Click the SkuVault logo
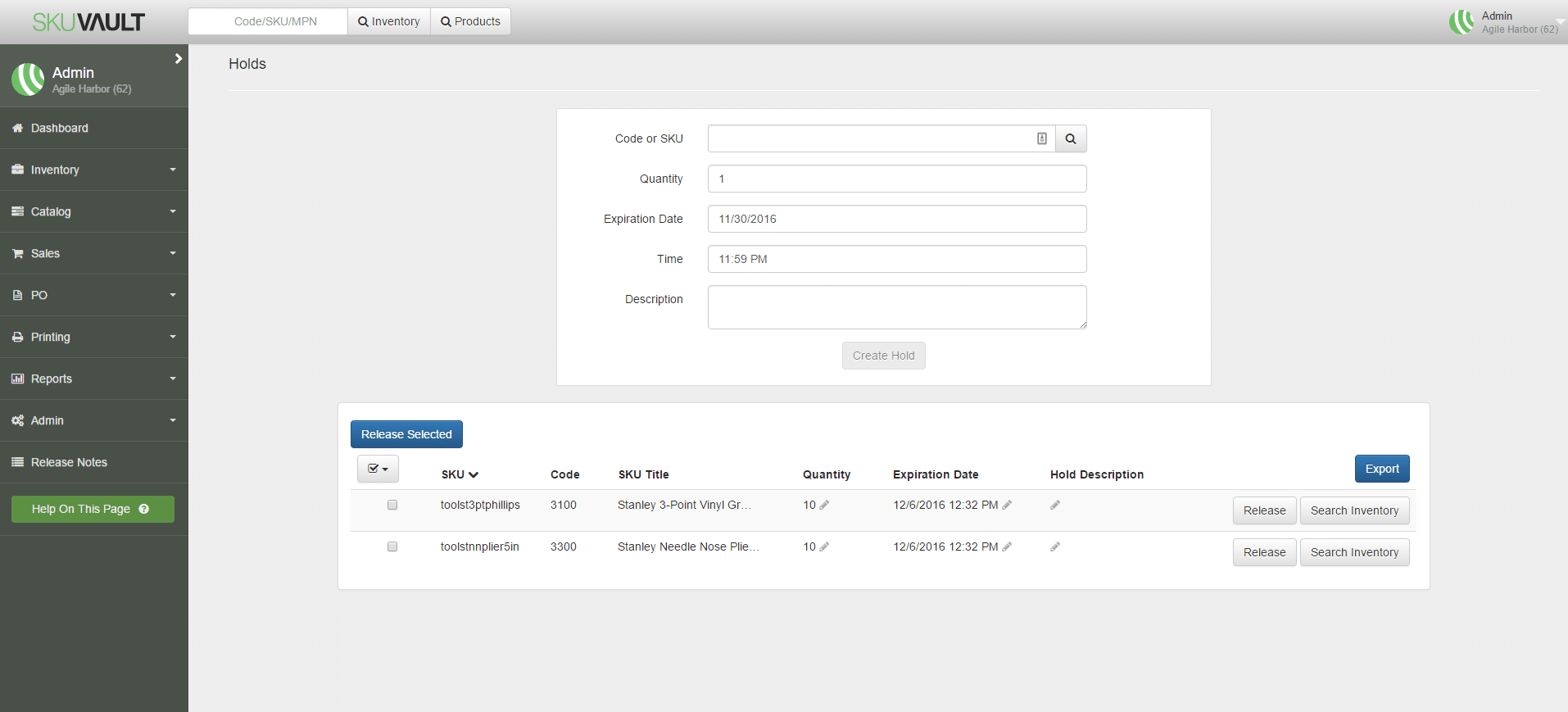This screenshot has height=712, width=1568. [x=88, y=22]
